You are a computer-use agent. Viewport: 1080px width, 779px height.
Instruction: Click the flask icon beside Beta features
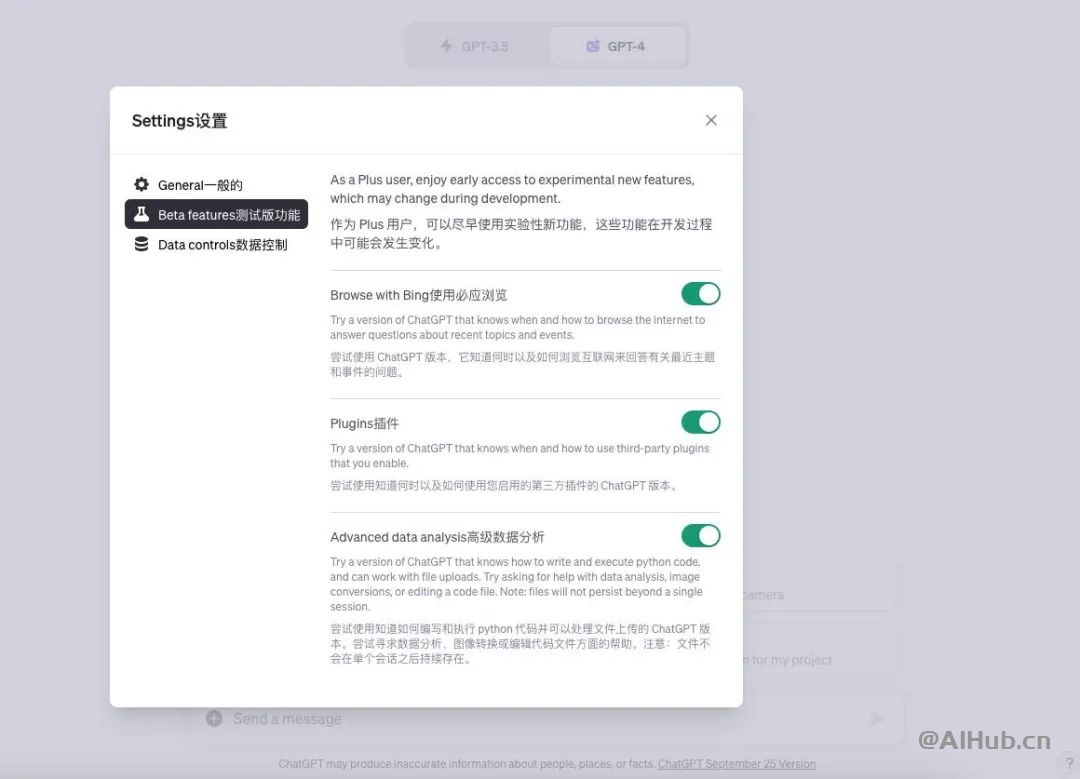141,214
